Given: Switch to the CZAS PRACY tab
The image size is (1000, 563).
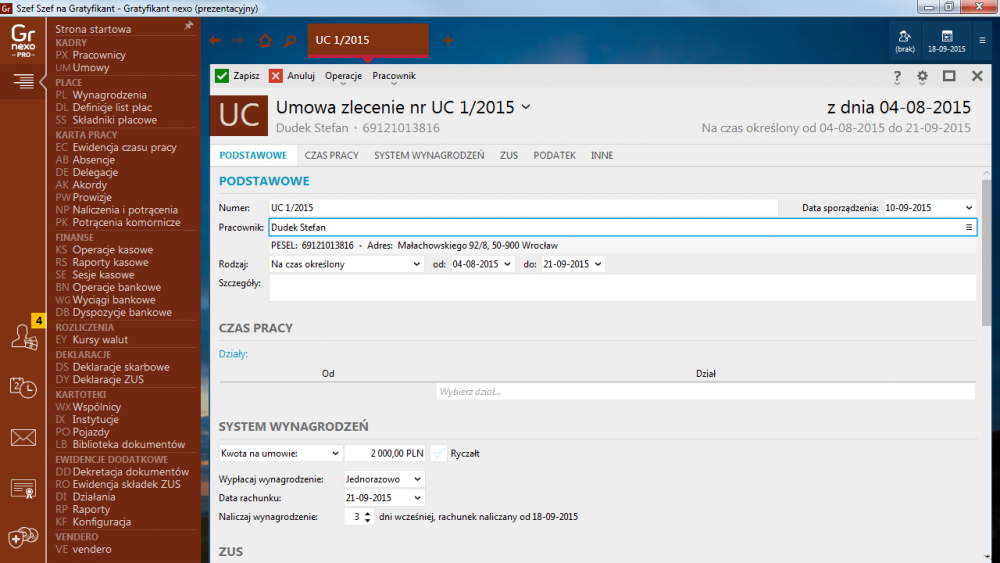Looking at the screenshot, I should pos(331,156).
